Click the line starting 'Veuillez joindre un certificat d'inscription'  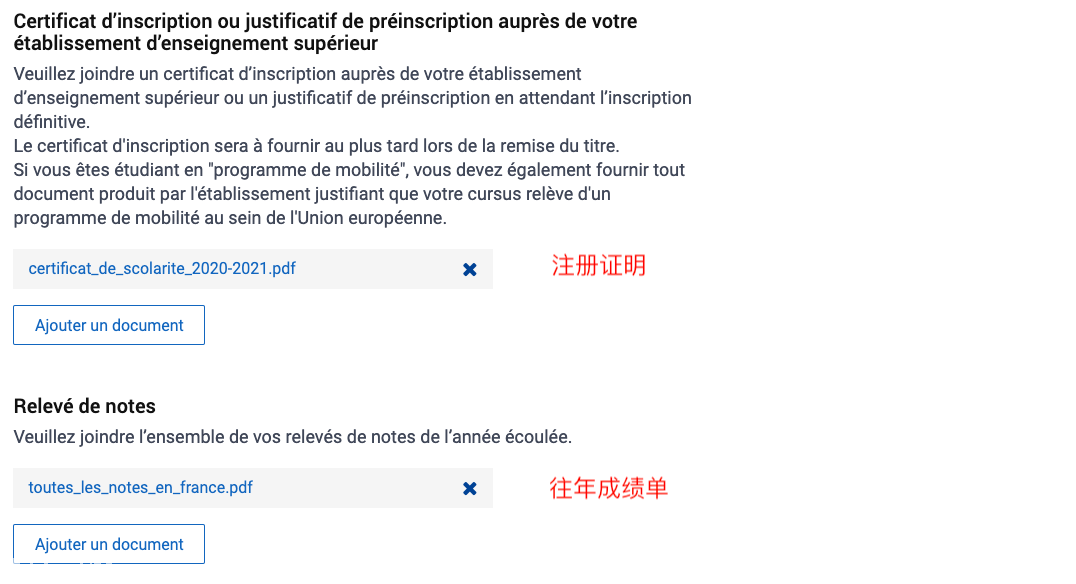tap(297, 74)
